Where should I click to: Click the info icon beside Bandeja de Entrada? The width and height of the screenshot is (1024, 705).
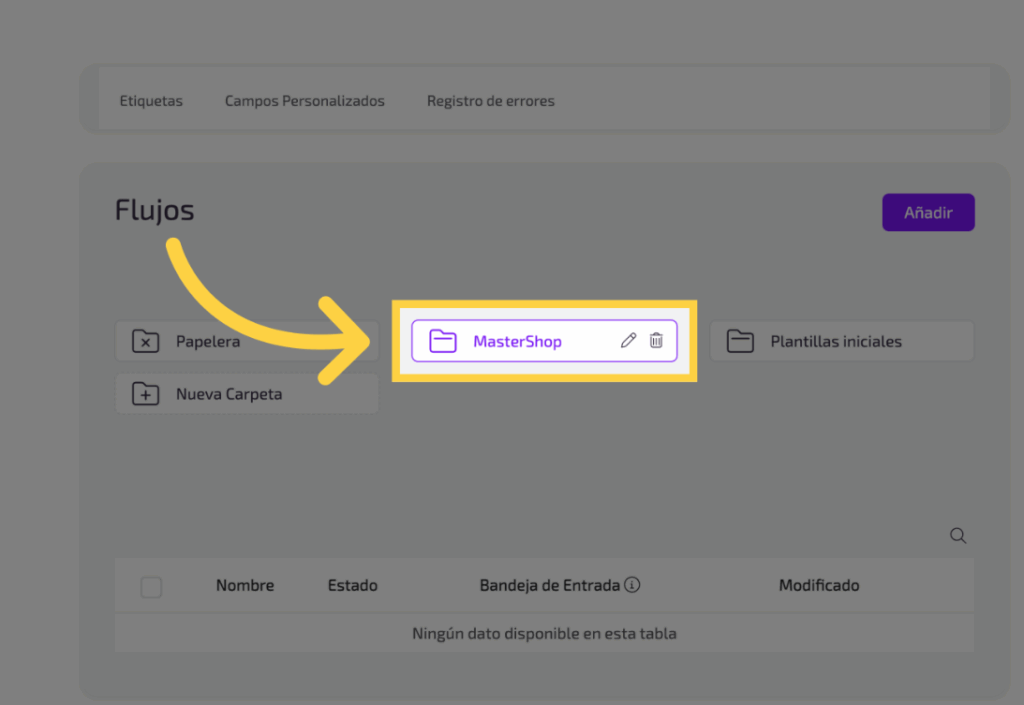point(632,585)
